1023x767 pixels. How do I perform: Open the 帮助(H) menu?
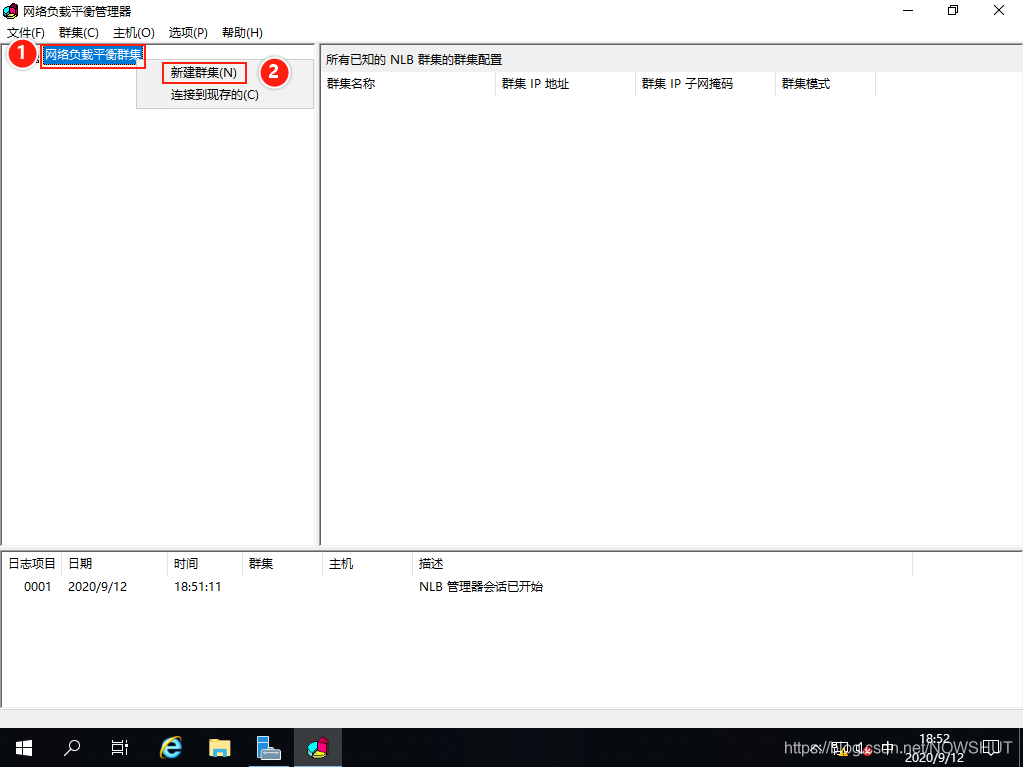click(241, 32)
